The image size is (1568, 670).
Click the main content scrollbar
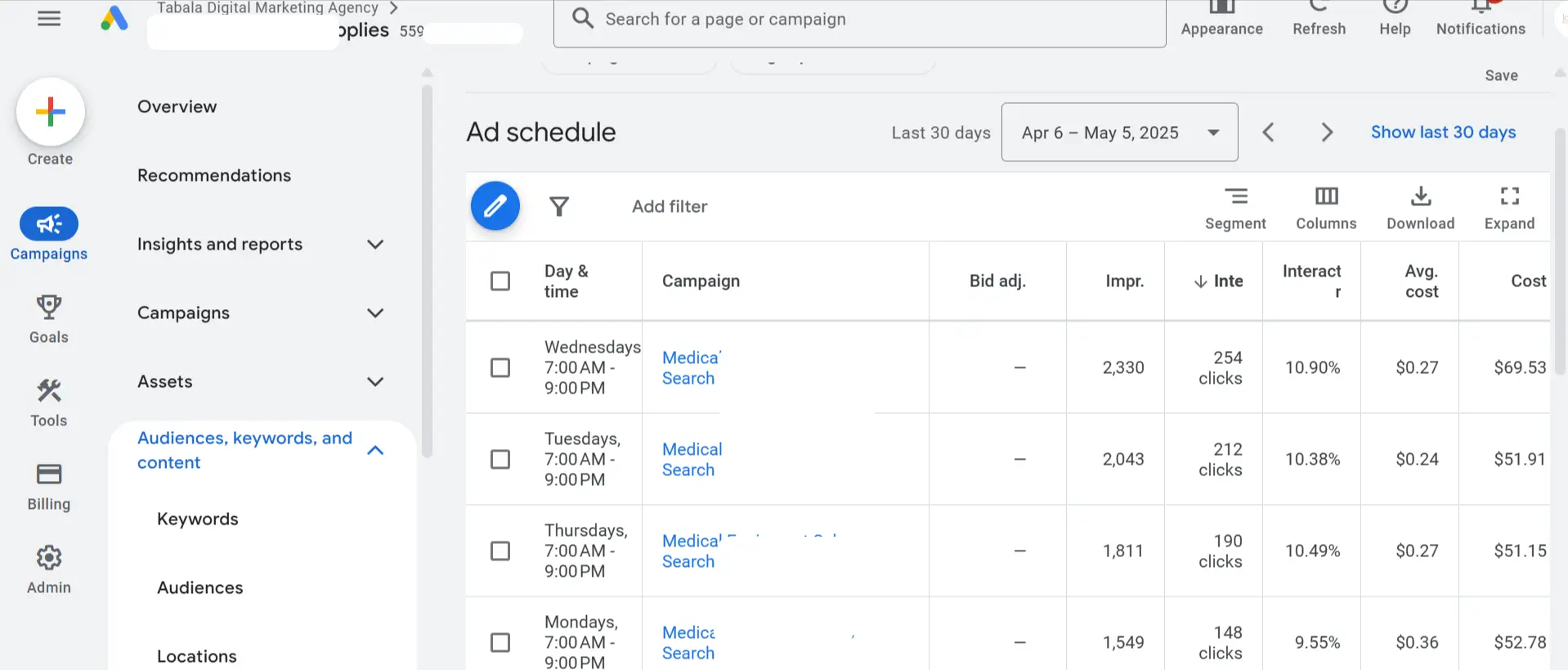click(x=1560, y=250)
